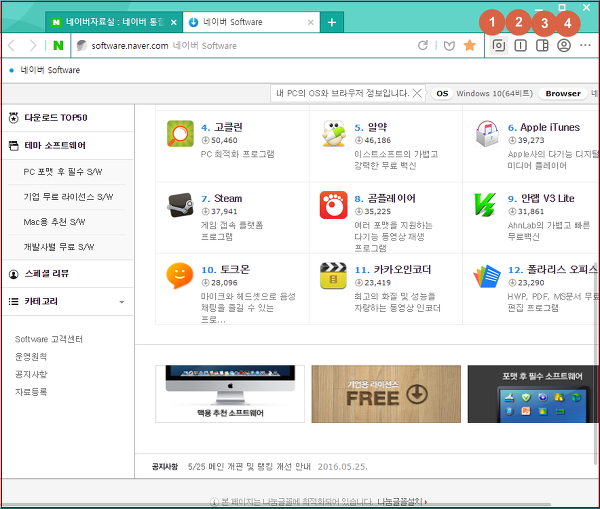Image resolution: width=600 pixels, height=509 pixels.
Task: Open 공지사항 sidebar link
Action: coord(31,374)
